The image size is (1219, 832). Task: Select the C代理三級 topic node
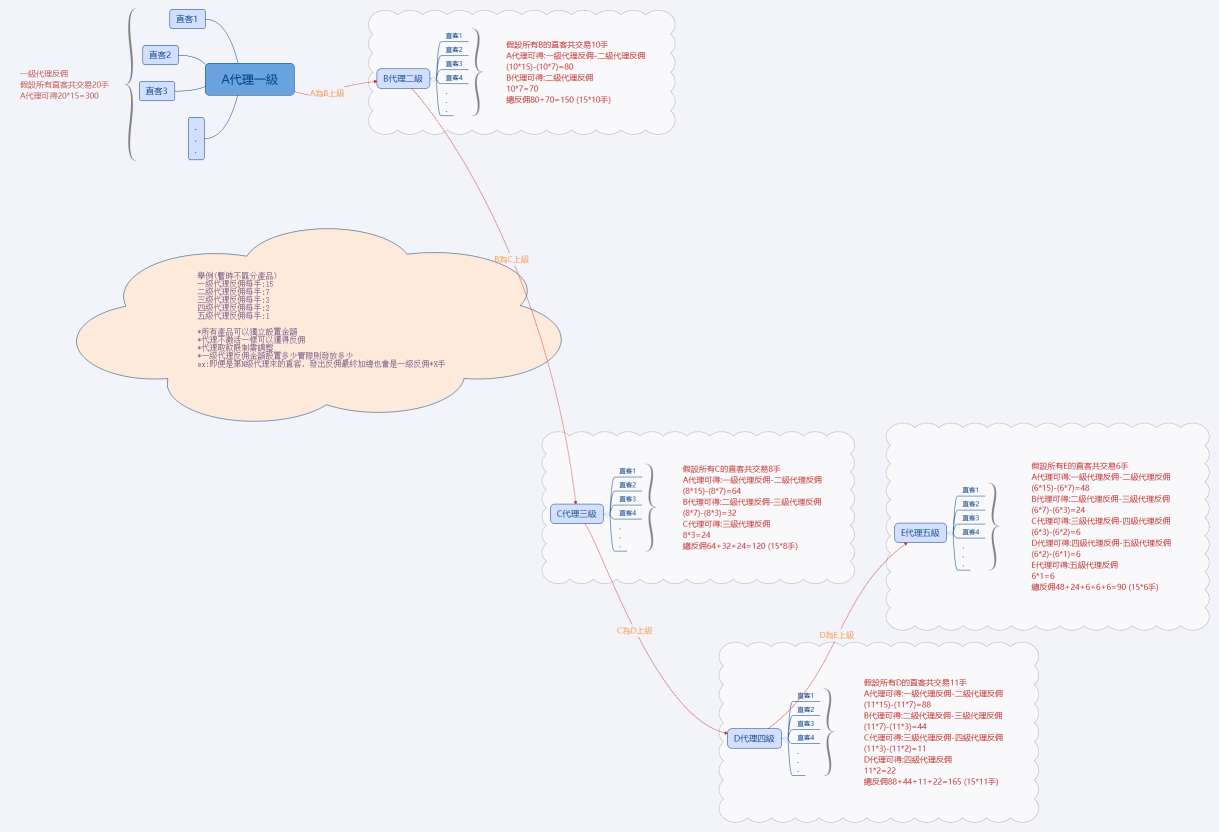coord(577,514)
